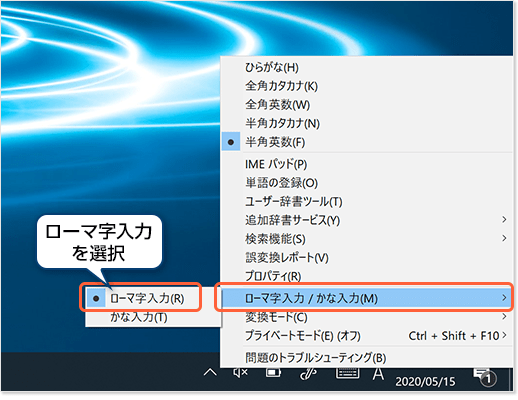
Task: Choose 半角英数(F) input mode
Action: coord(367,142)
